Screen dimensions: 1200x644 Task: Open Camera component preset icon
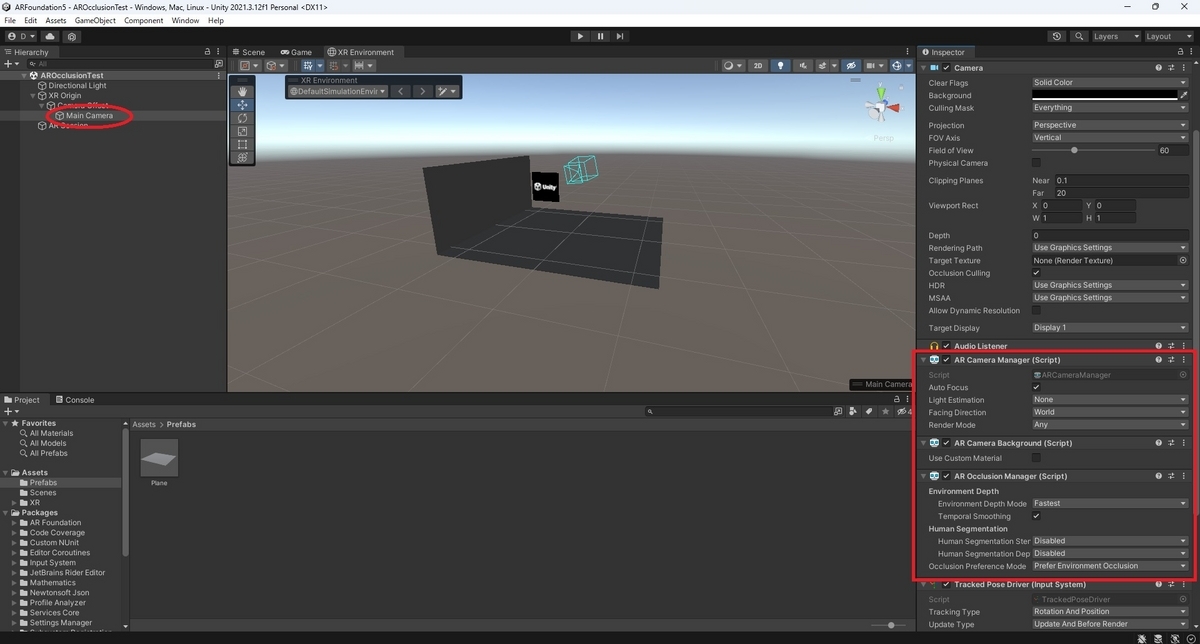pos(1171,68)
